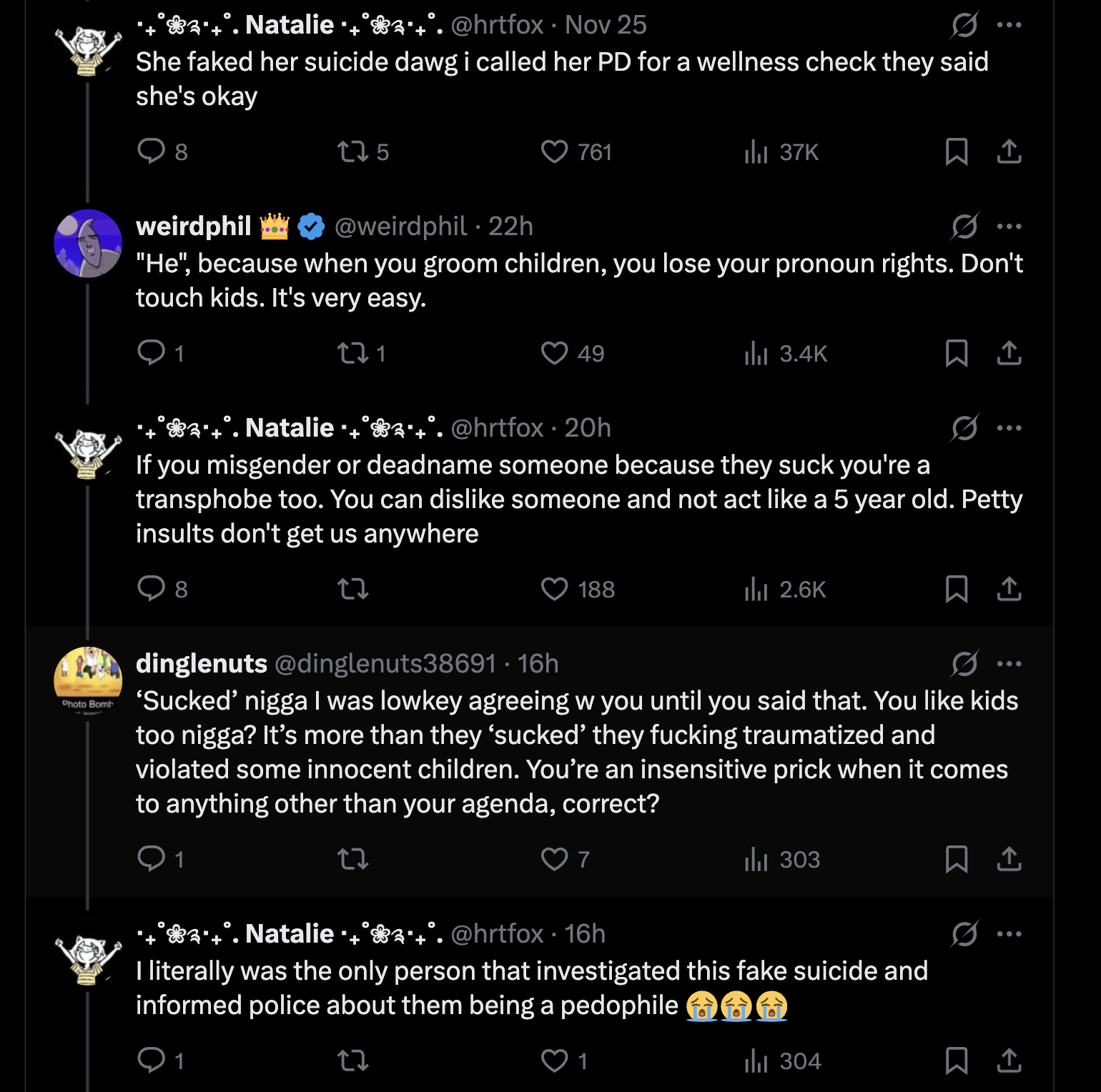Open @weirdphil profile handle link

(400, 227)
